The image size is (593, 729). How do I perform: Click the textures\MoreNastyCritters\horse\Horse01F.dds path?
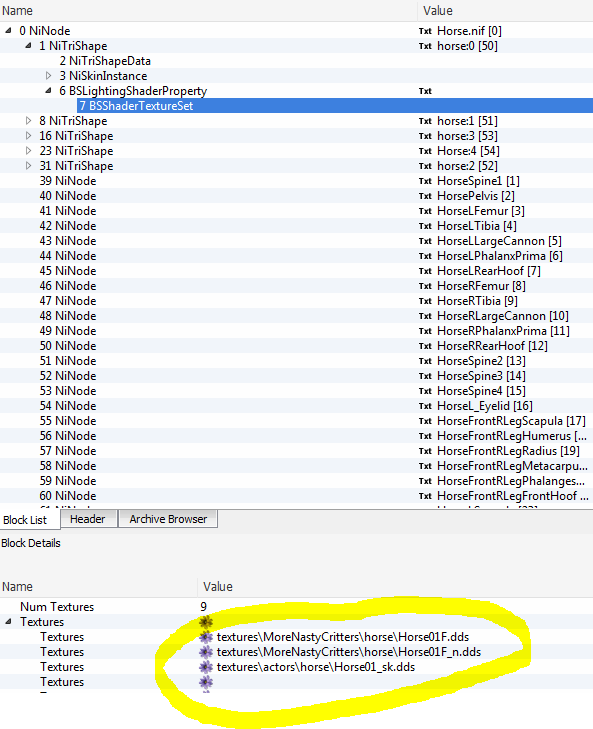pos(343,637)
